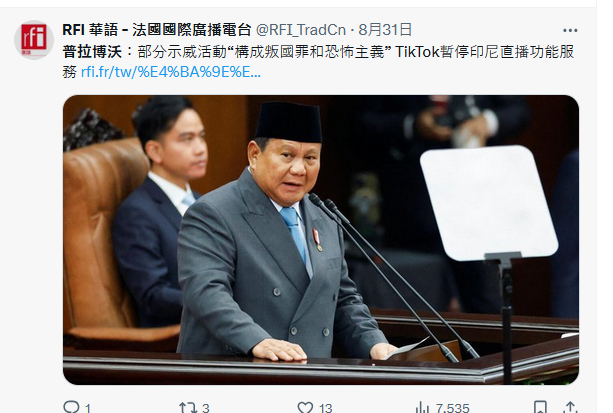Open the tweet via the 8月31日 timestamp
The width and height of the screenshot is (613, 413).
tap(385, 30)
